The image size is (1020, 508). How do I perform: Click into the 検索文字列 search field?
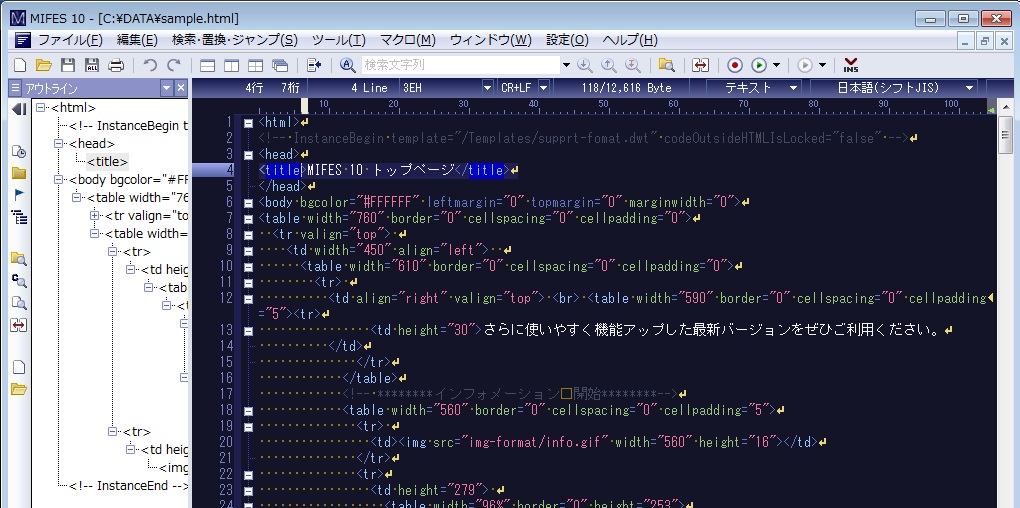[459, 65]
